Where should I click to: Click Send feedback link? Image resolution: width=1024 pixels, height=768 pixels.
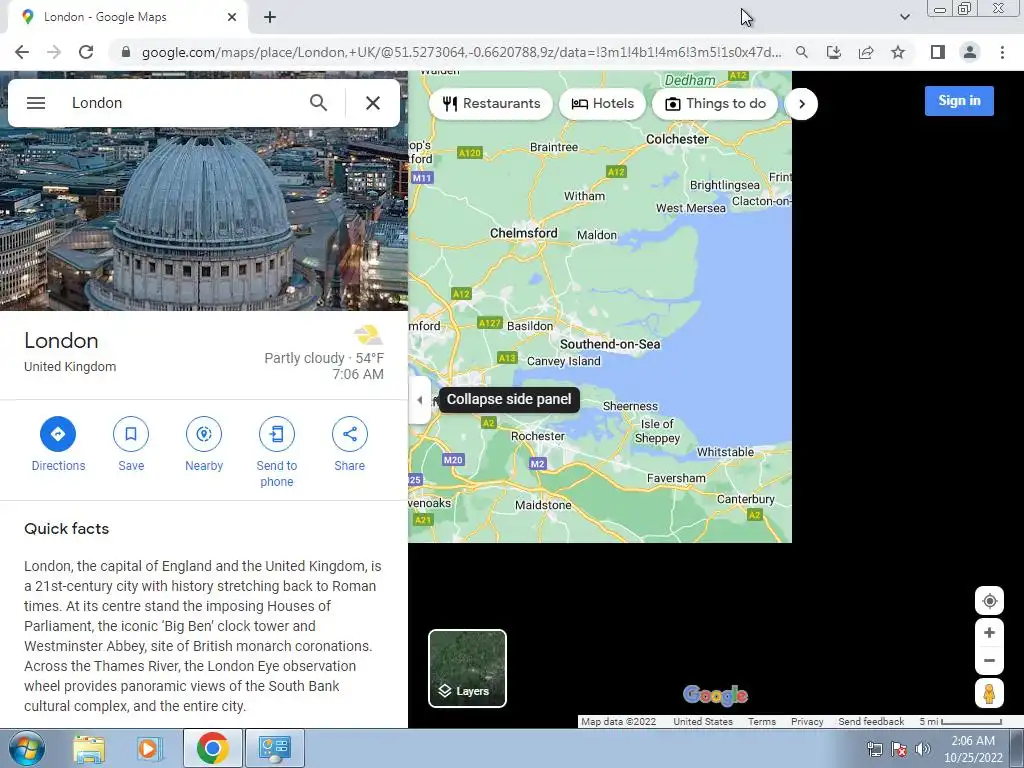coord(871,722)
